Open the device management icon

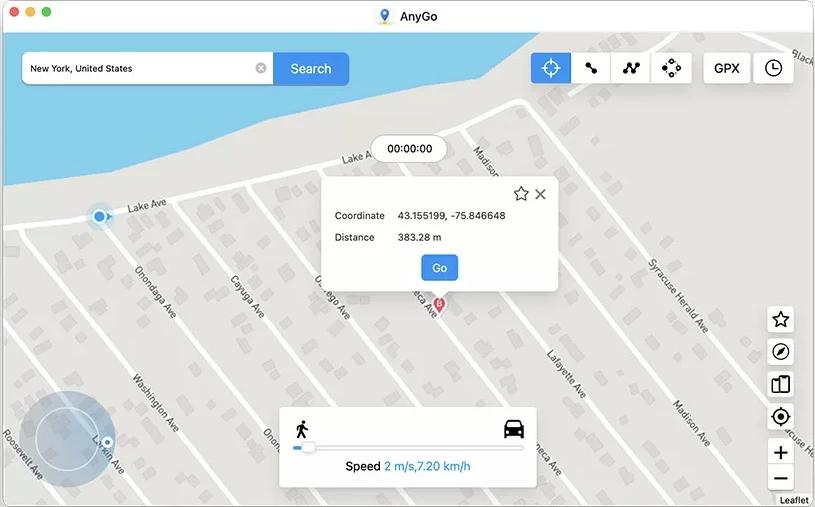[780, 384]
